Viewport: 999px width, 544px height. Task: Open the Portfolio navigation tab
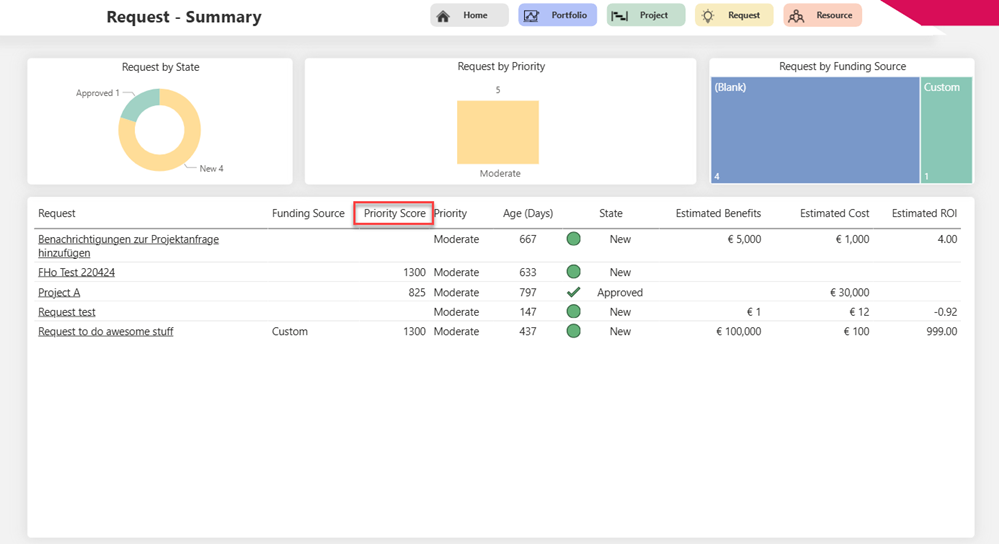coord(557,16)
